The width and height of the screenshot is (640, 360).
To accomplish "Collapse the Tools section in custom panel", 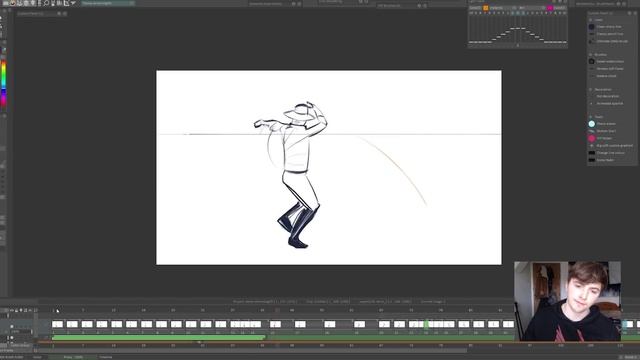I will pyautogui.click(x=590, y=117).
